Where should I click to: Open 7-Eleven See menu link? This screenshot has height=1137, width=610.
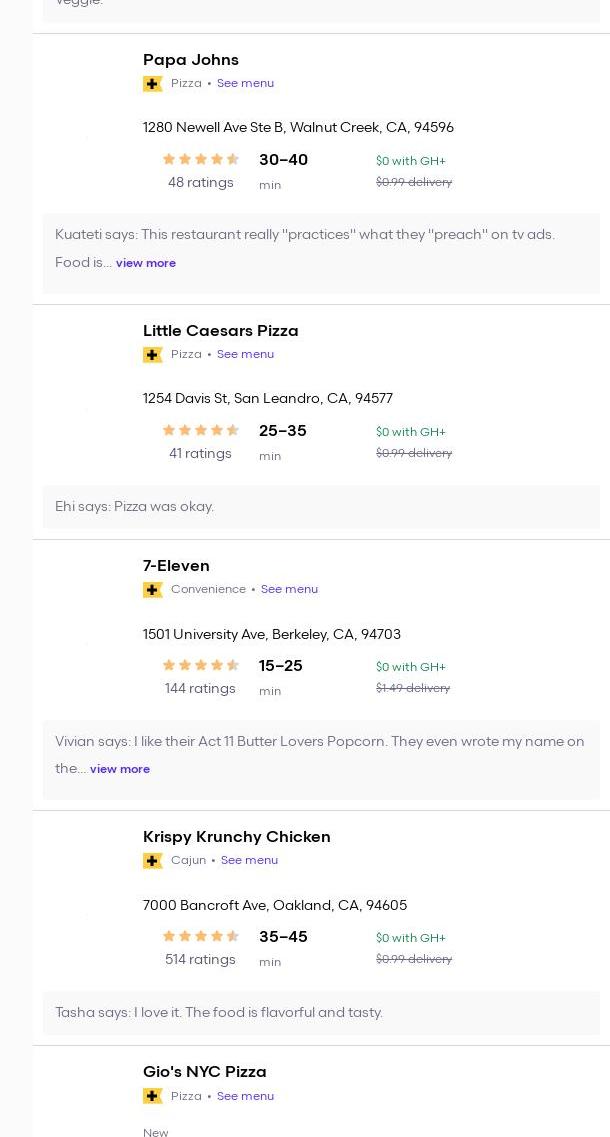289,590
